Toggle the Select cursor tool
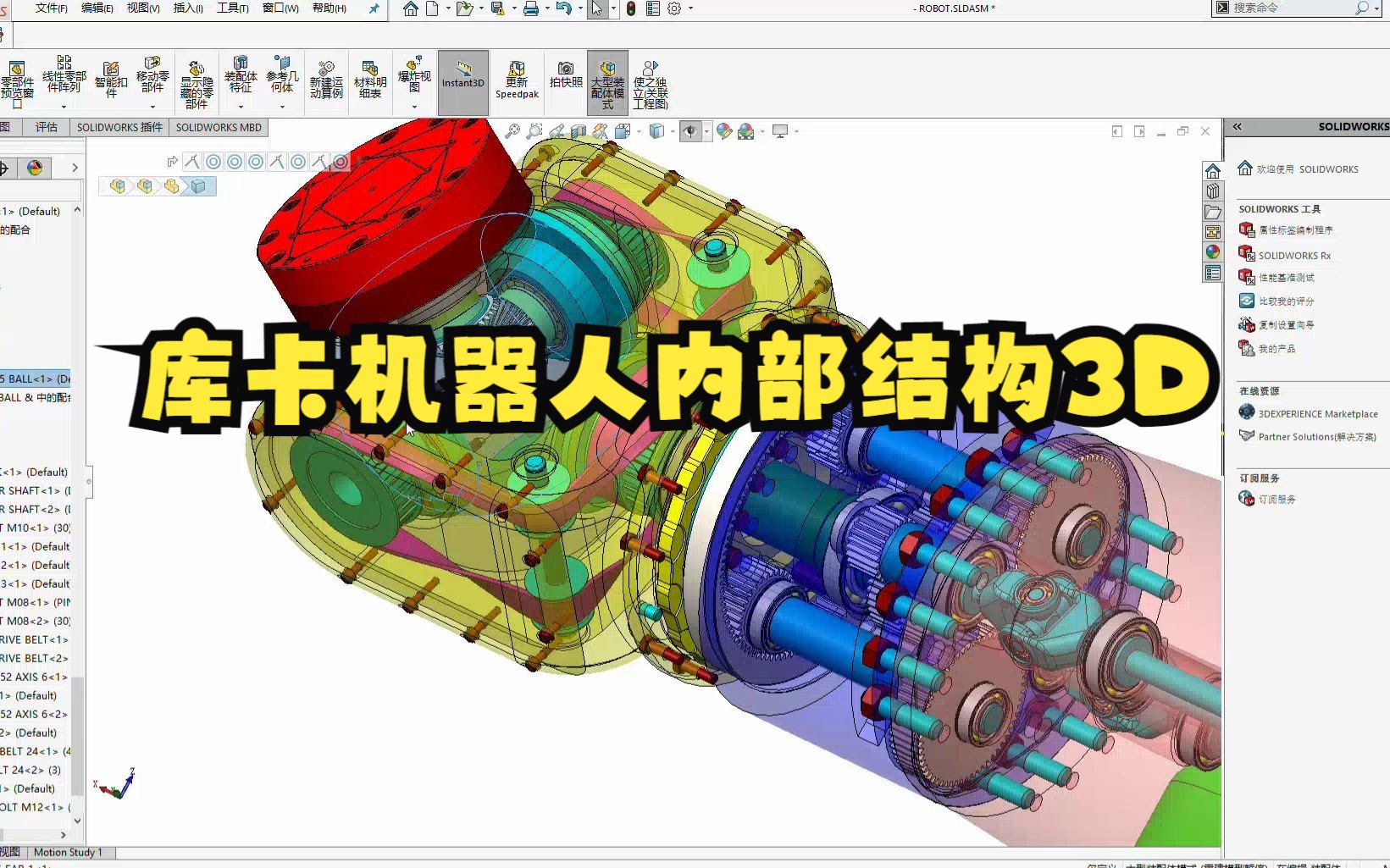 598,8
